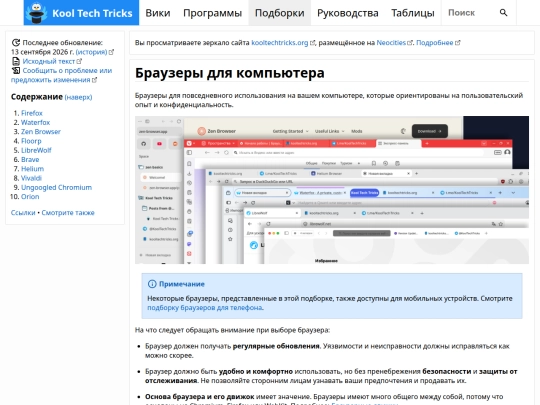Open Сообщить о проблеме link
Viewport: 540px width, 405px height.
[x=61, y=75]
